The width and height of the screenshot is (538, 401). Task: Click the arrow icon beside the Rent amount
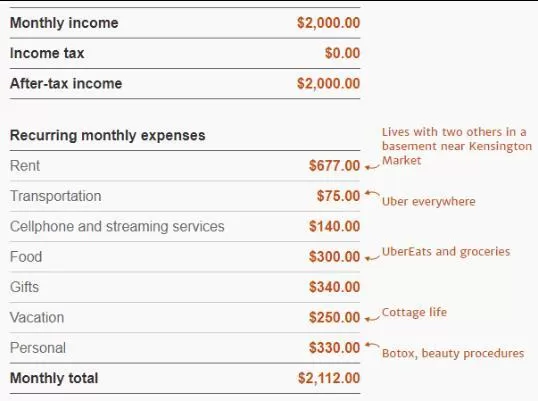[x=372, y=167]
